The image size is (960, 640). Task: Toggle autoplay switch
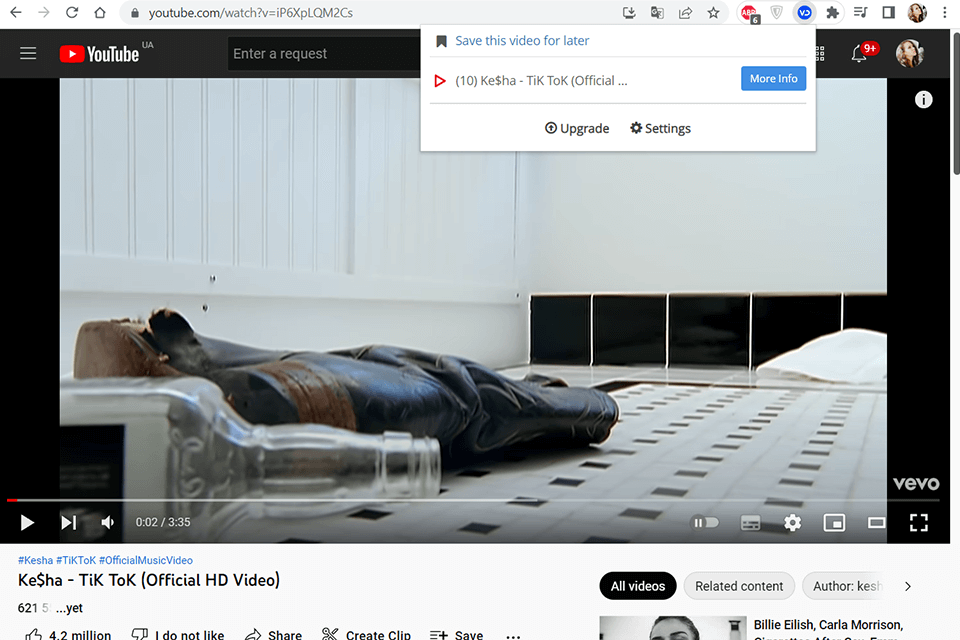tap(705, 522)
